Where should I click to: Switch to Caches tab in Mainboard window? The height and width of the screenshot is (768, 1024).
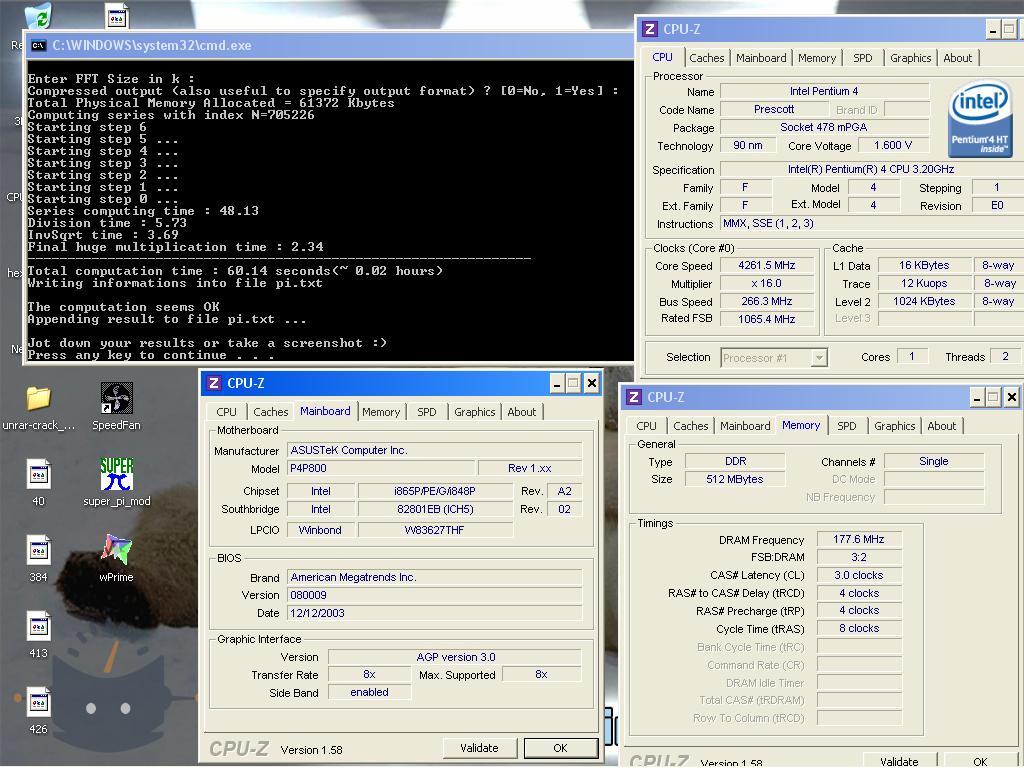[270, 412]
